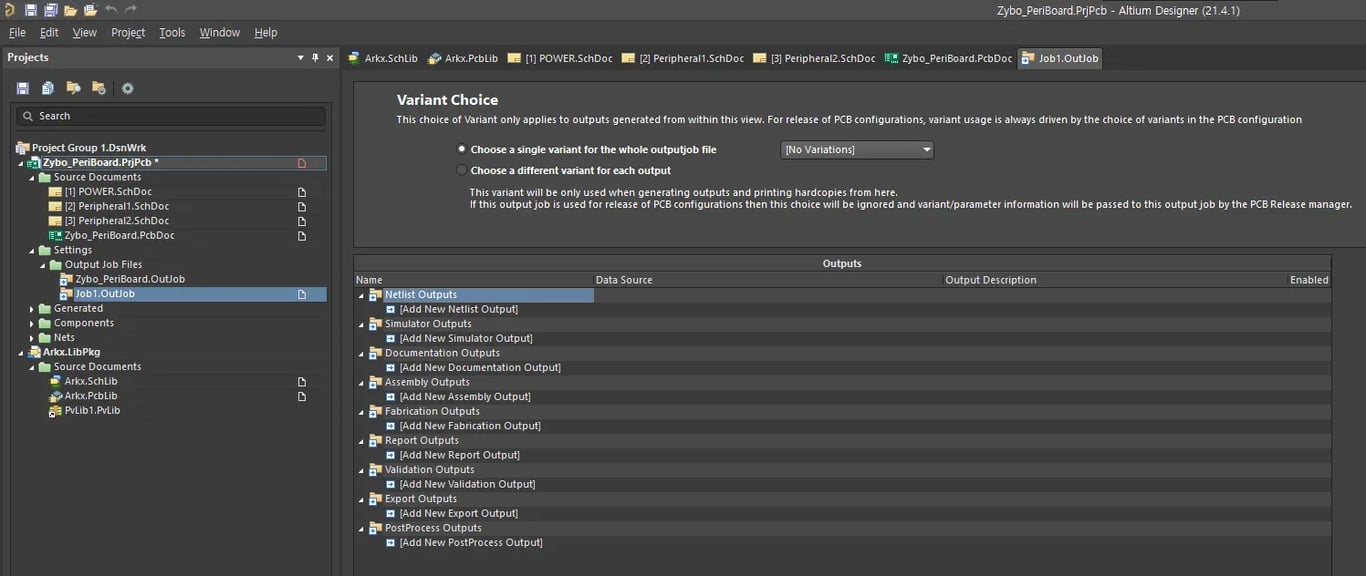Open the Window menu
Viewport: 1366px width, 576px height.
click(220, 32)
